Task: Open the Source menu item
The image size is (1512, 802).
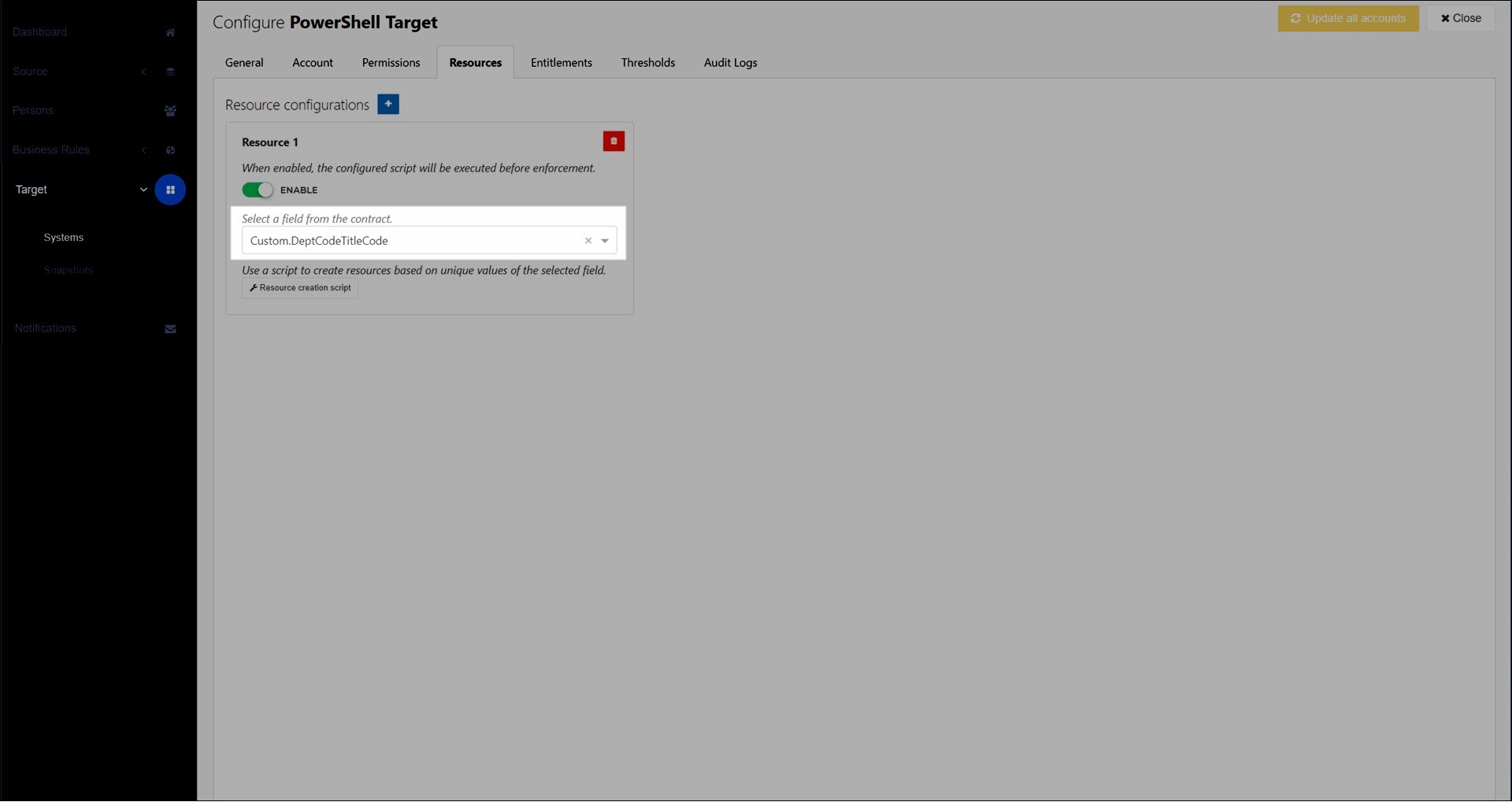Action: [x=30, y=72]
